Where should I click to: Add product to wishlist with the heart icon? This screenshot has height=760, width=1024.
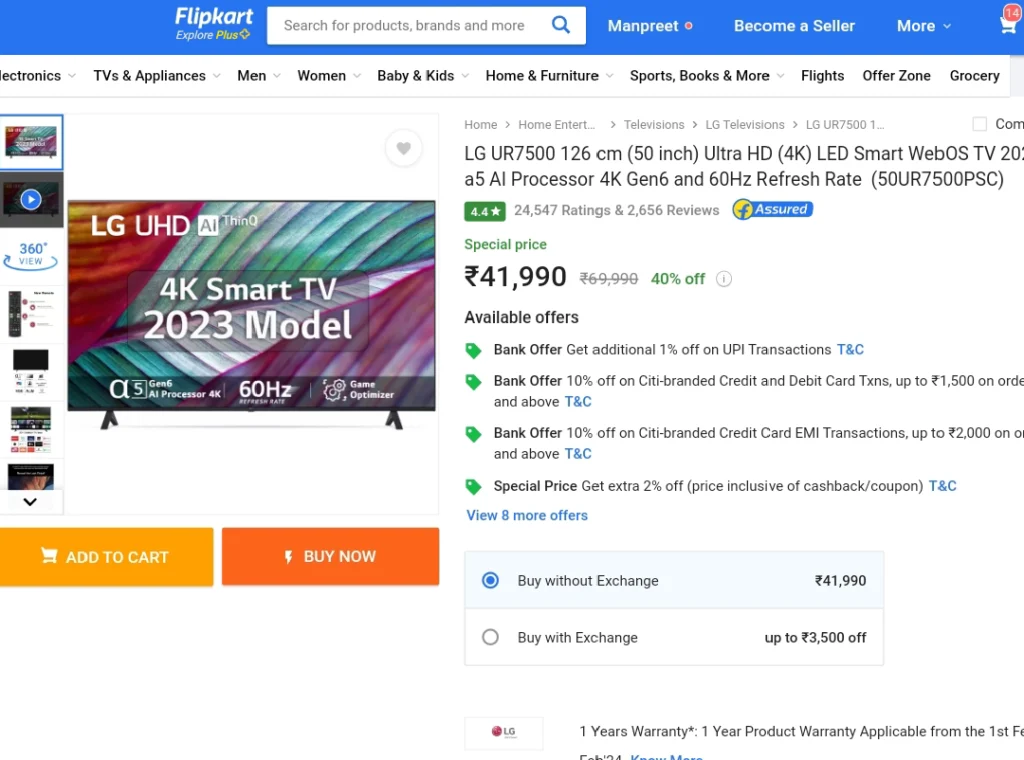pos(403,149)
